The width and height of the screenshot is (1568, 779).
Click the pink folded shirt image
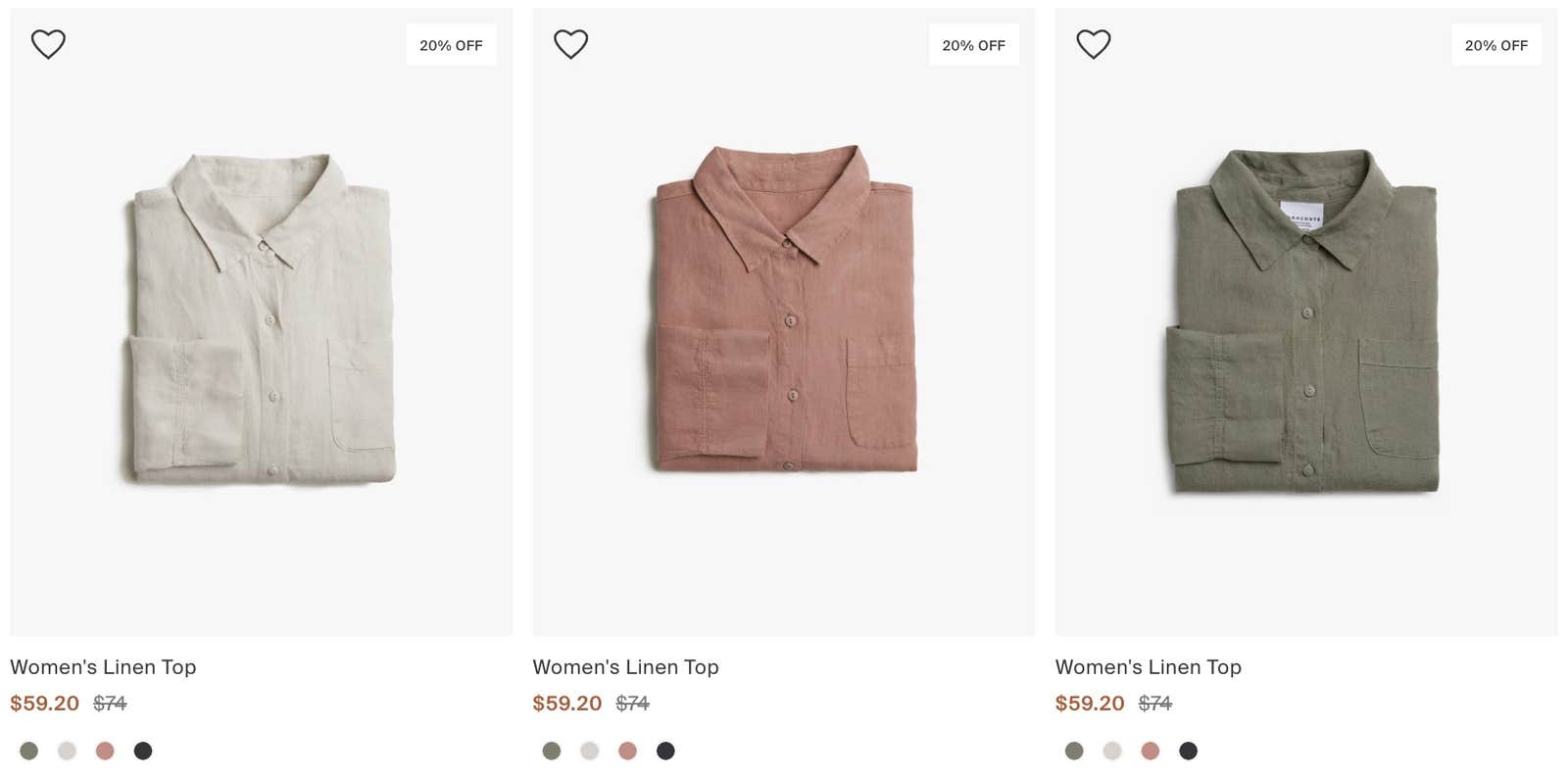pos(784,314)
